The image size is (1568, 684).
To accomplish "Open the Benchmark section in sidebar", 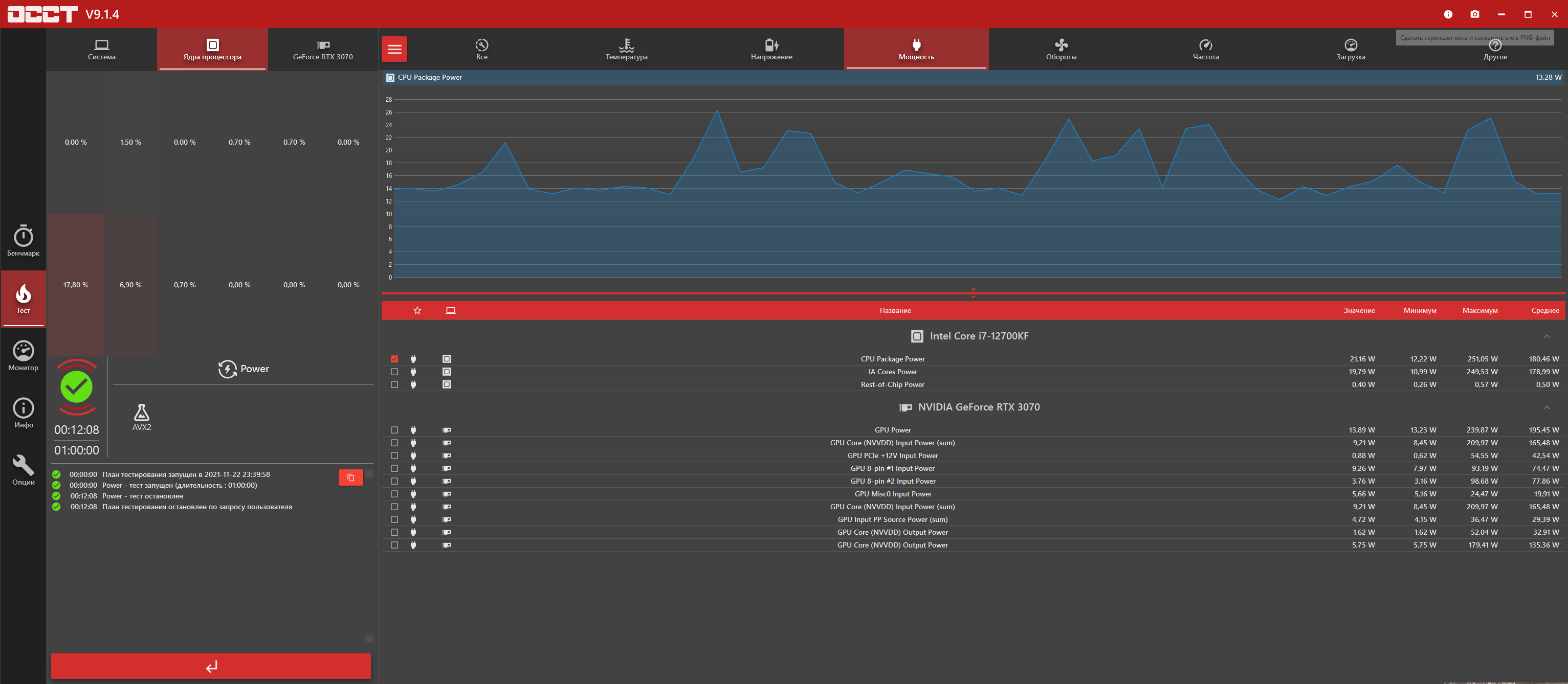I will click(x=23, y=240).
